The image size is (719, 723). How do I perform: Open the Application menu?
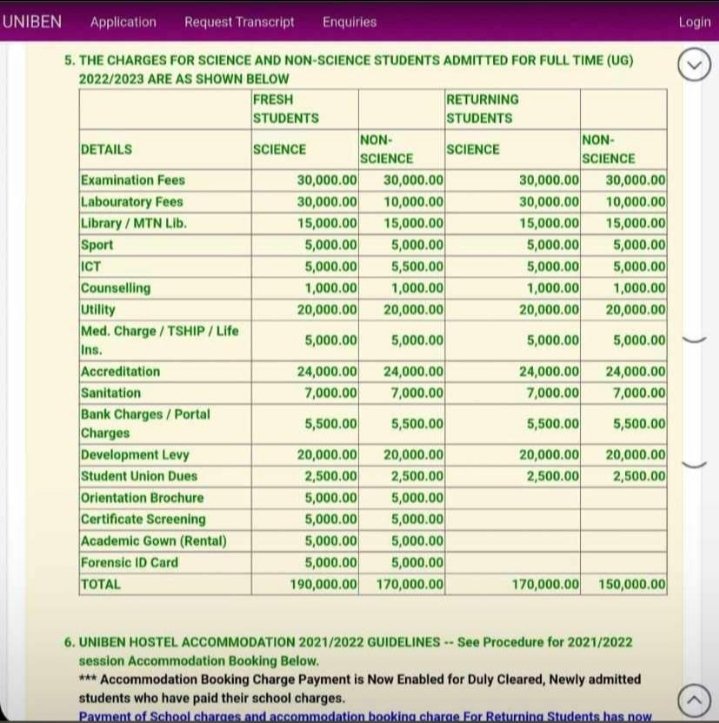point(123,22)
